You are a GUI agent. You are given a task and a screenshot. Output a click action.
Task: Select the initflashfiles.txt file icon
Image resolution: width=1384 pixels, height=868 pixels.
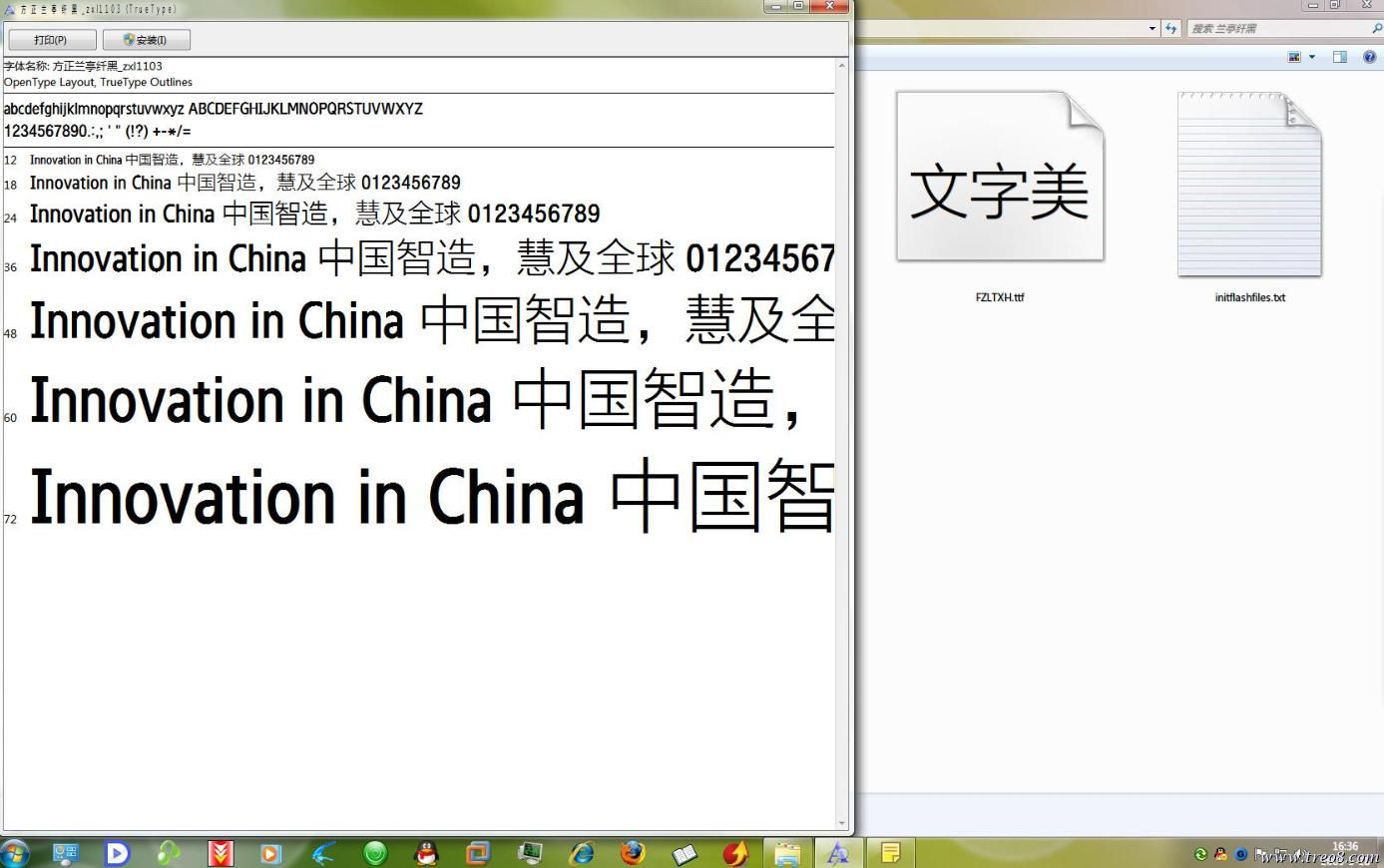(x=1249, y=185)
